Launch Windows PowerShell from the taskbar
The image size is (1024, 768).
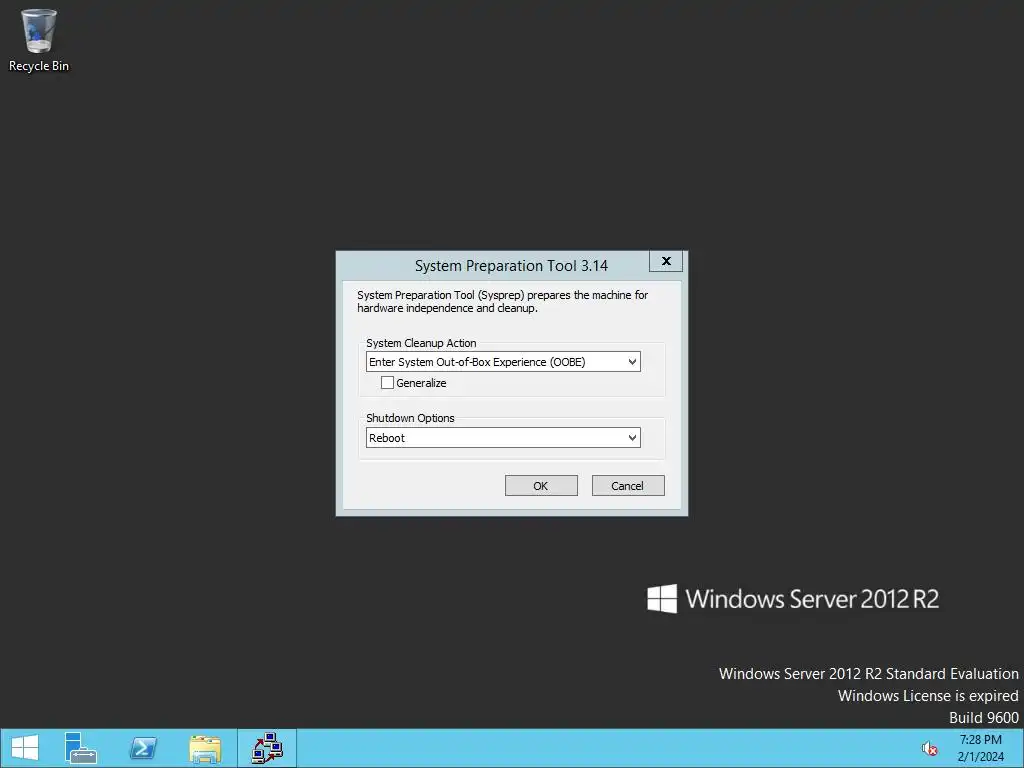[143, 748]
